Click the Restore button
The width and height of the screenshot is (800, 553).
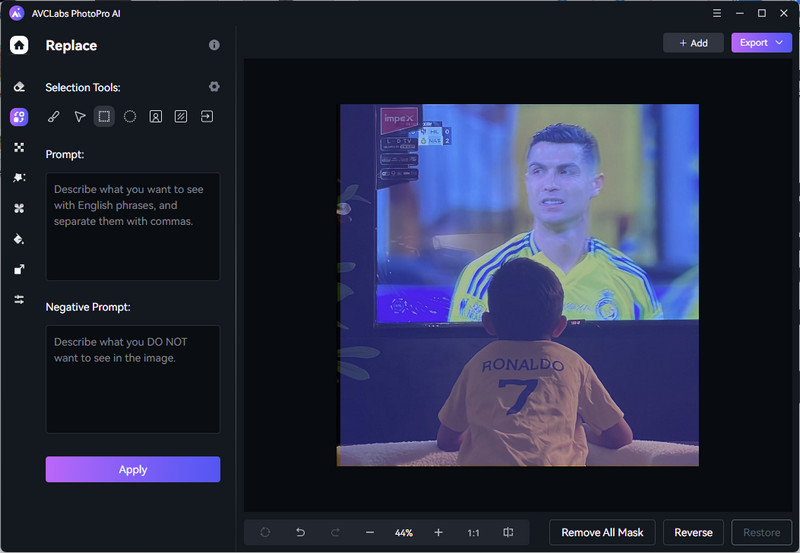click(761, 533)
